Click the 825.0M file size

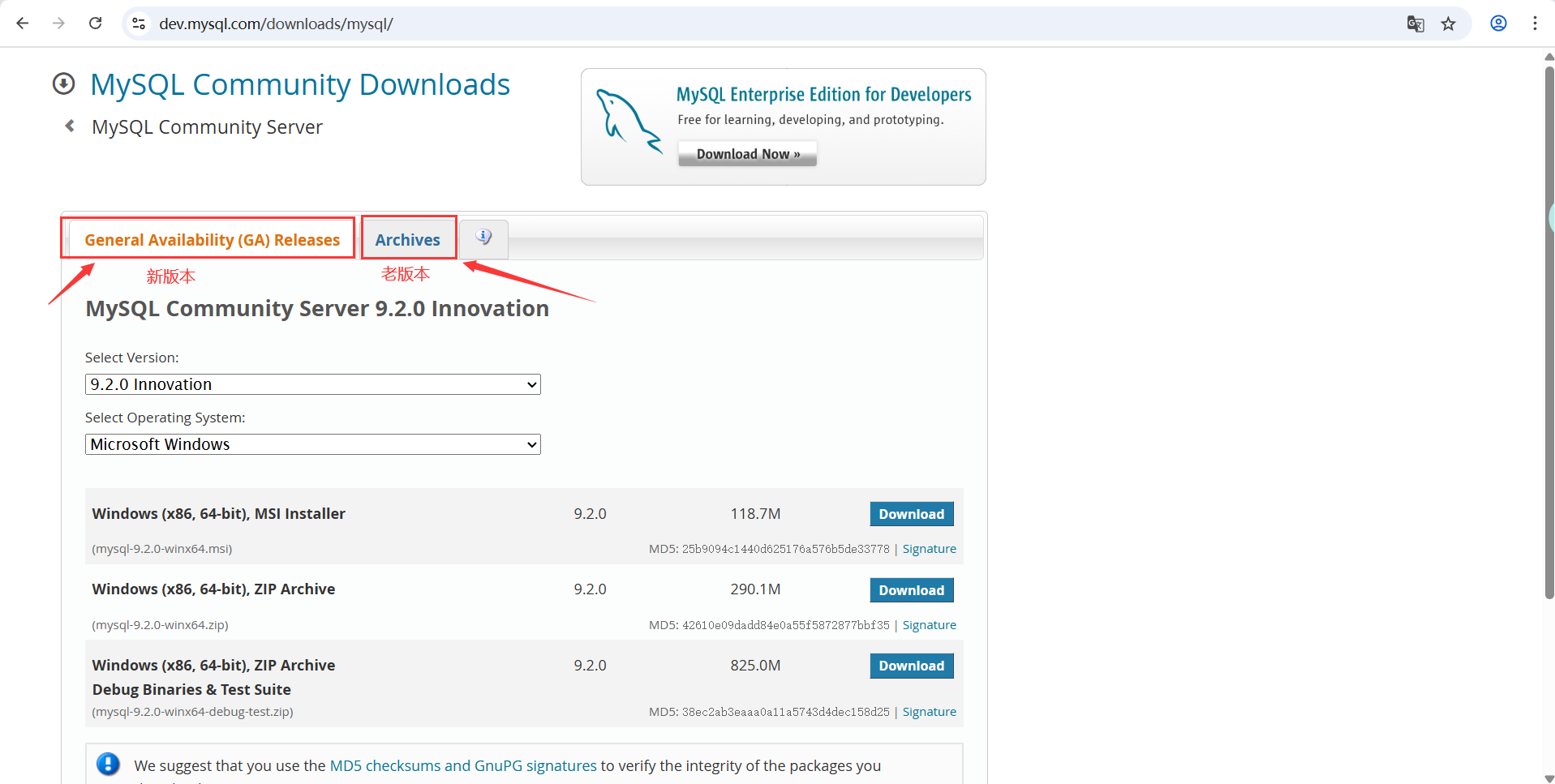[755, 666]
